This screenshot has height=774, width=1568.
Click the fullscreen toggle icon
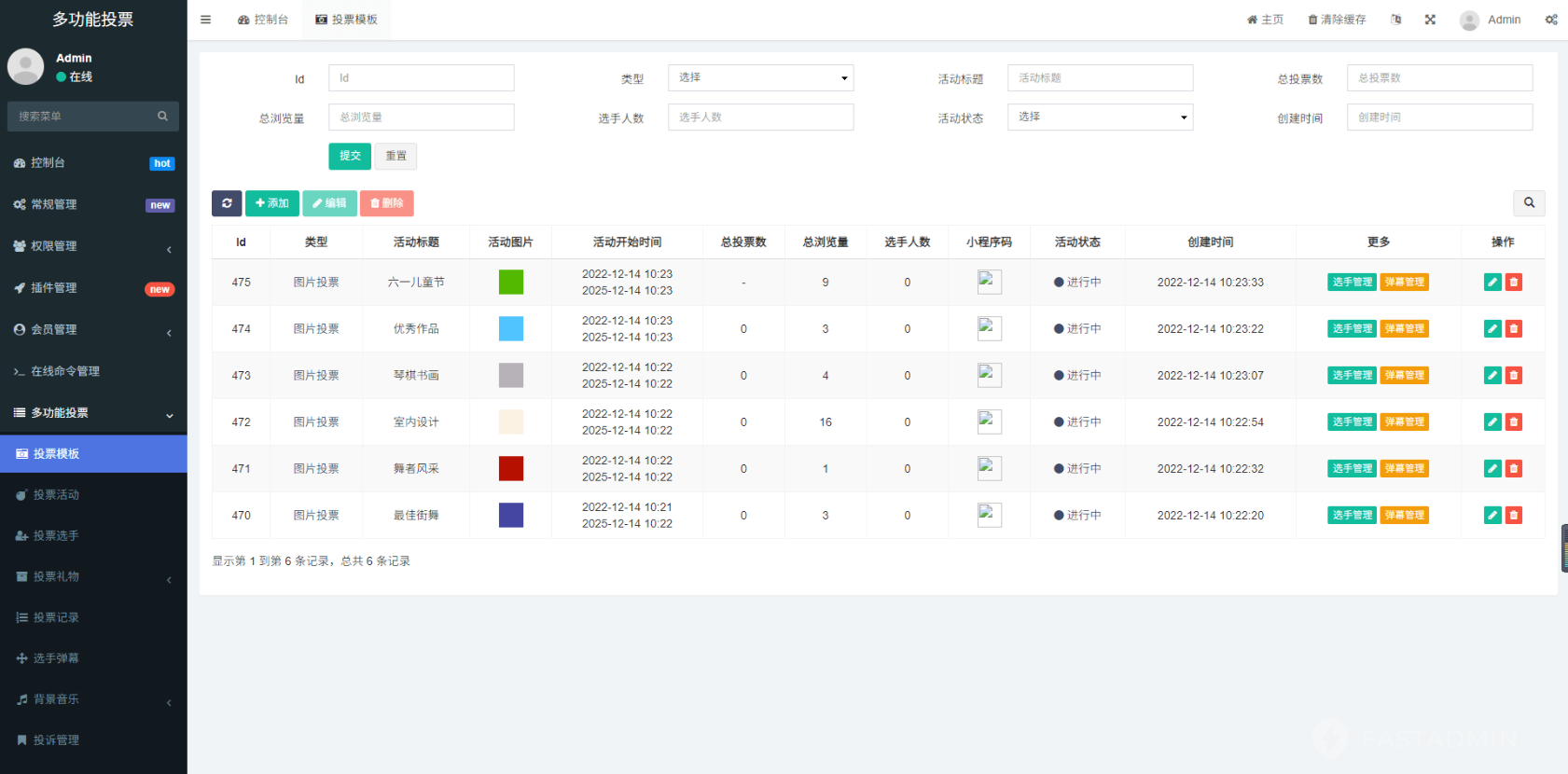pyautogui.click(x=1430, y=20)
